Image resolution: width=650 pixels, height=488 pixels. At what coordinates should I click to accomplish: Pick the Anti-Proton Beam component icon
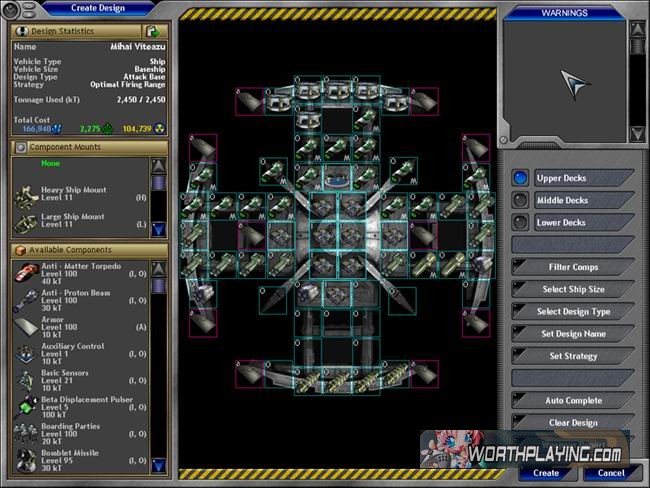(x=27, y=300)
